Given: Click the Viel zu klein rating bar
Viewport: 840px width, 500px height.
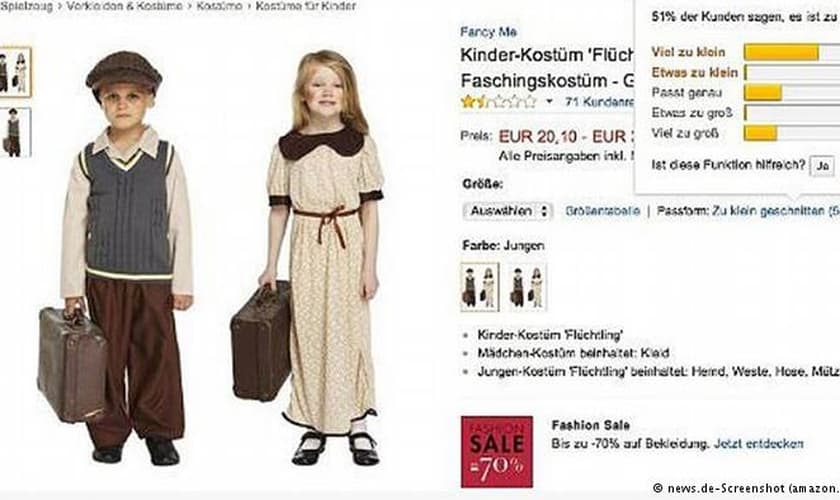Looking at the screenshot, I should click(792, 52).
